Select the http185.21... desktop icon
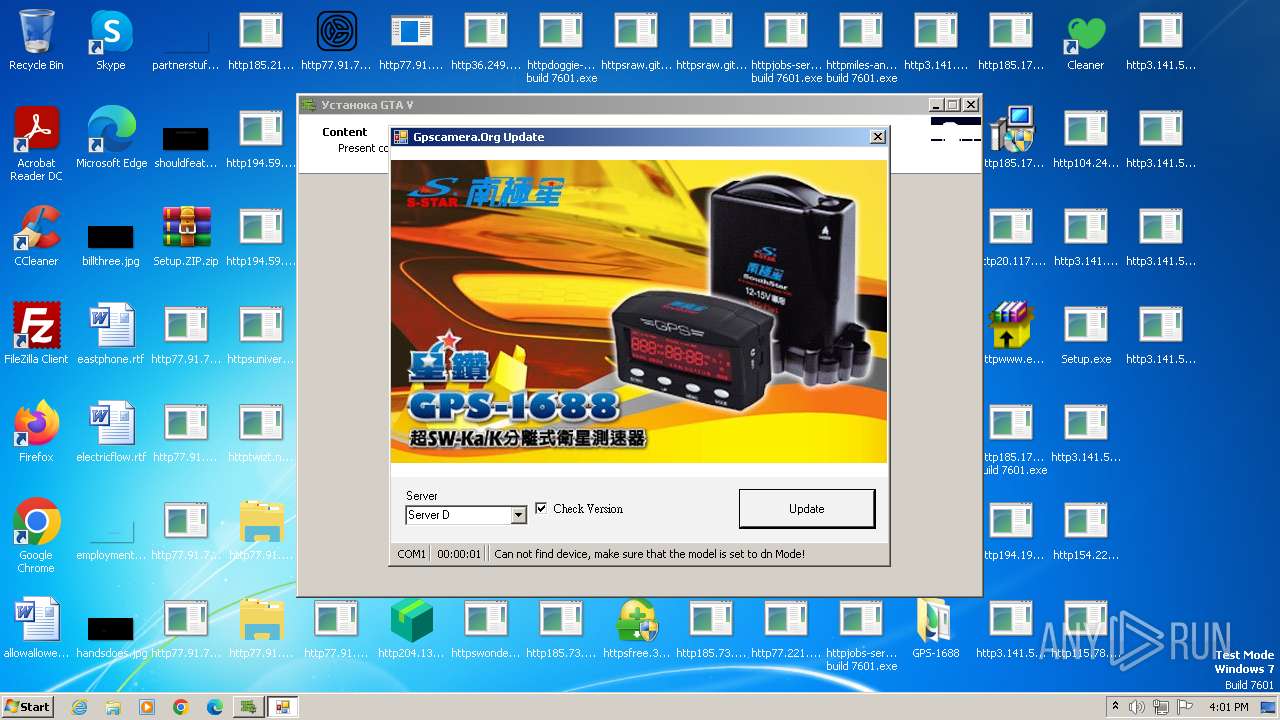Image resolution: width=1280 pixels, height=720 pixels. (x=261, y=41)
